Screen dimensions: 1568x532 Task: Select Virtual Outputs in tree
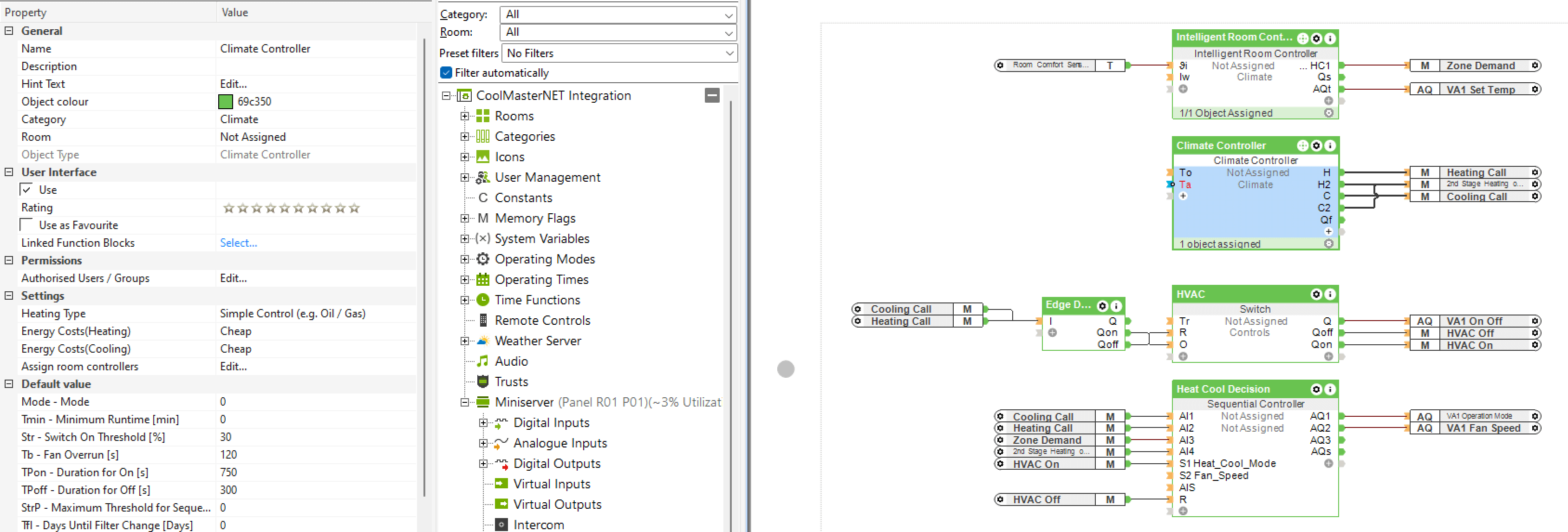[x=556, y=505]
